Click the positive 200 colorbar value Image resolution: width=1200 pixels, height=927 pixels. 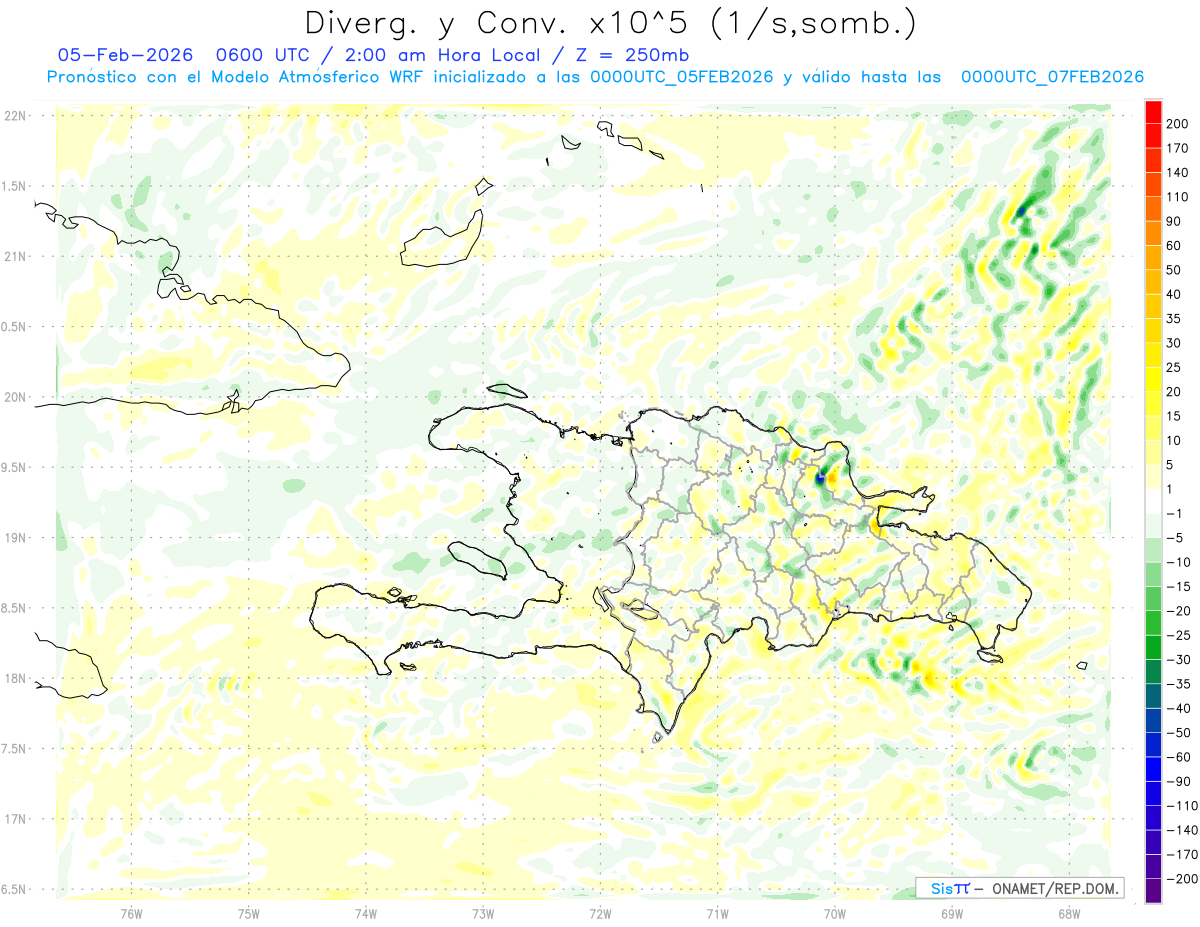click(1176, 123)
